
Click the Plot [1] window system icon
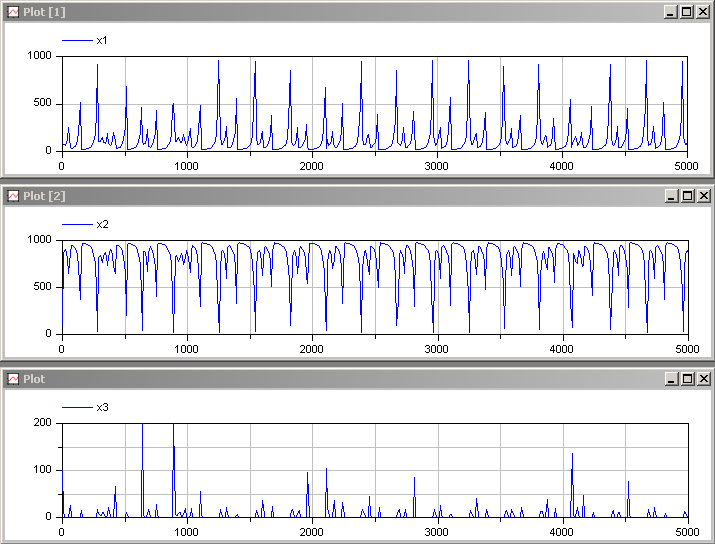(13, 12)
